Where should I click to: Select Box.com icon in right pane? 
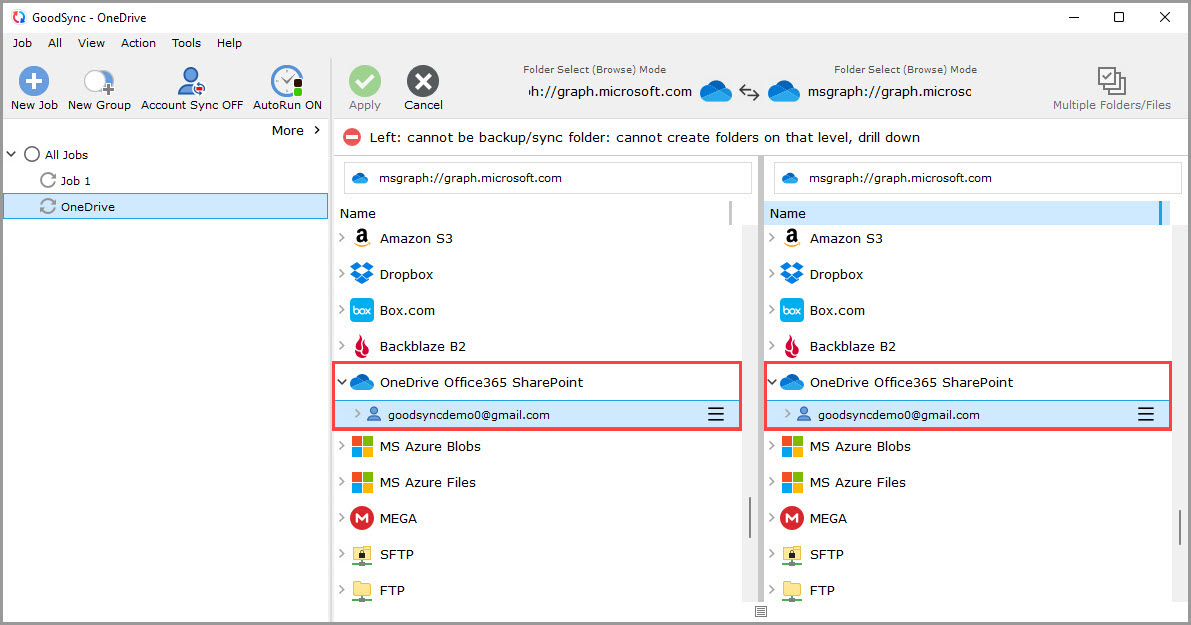click(792, 310)
